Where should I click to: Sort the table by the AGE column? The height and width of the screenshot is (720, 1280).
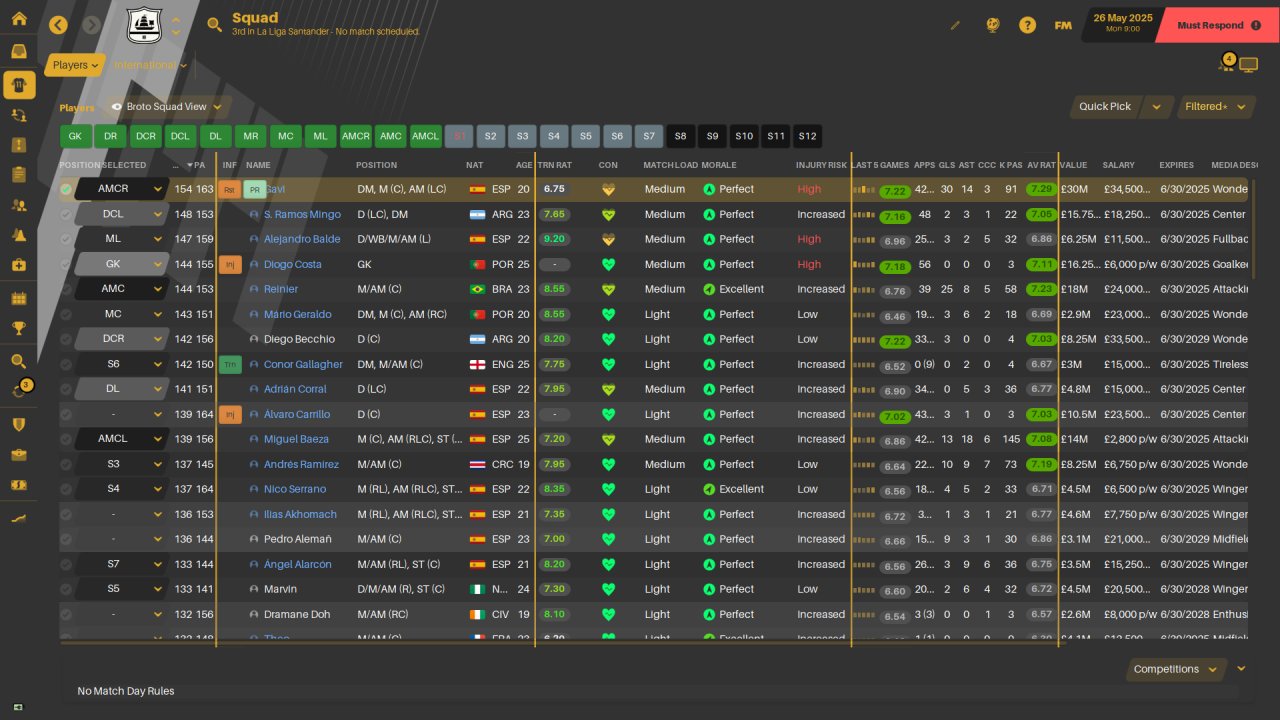pos(524,165)
